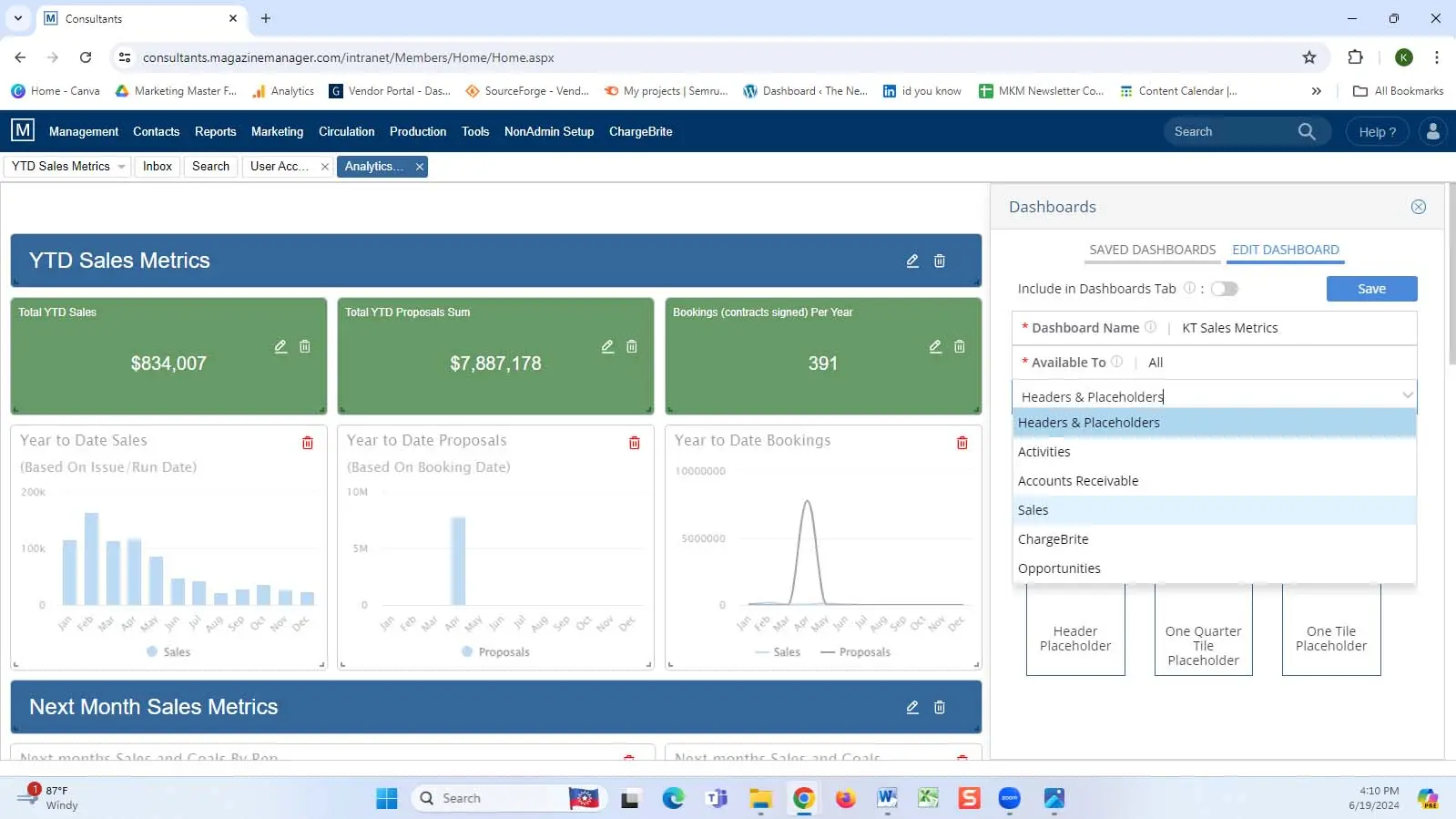
Task: Click the Dashboard Name input field
Action: click(x=1293, y=328)
